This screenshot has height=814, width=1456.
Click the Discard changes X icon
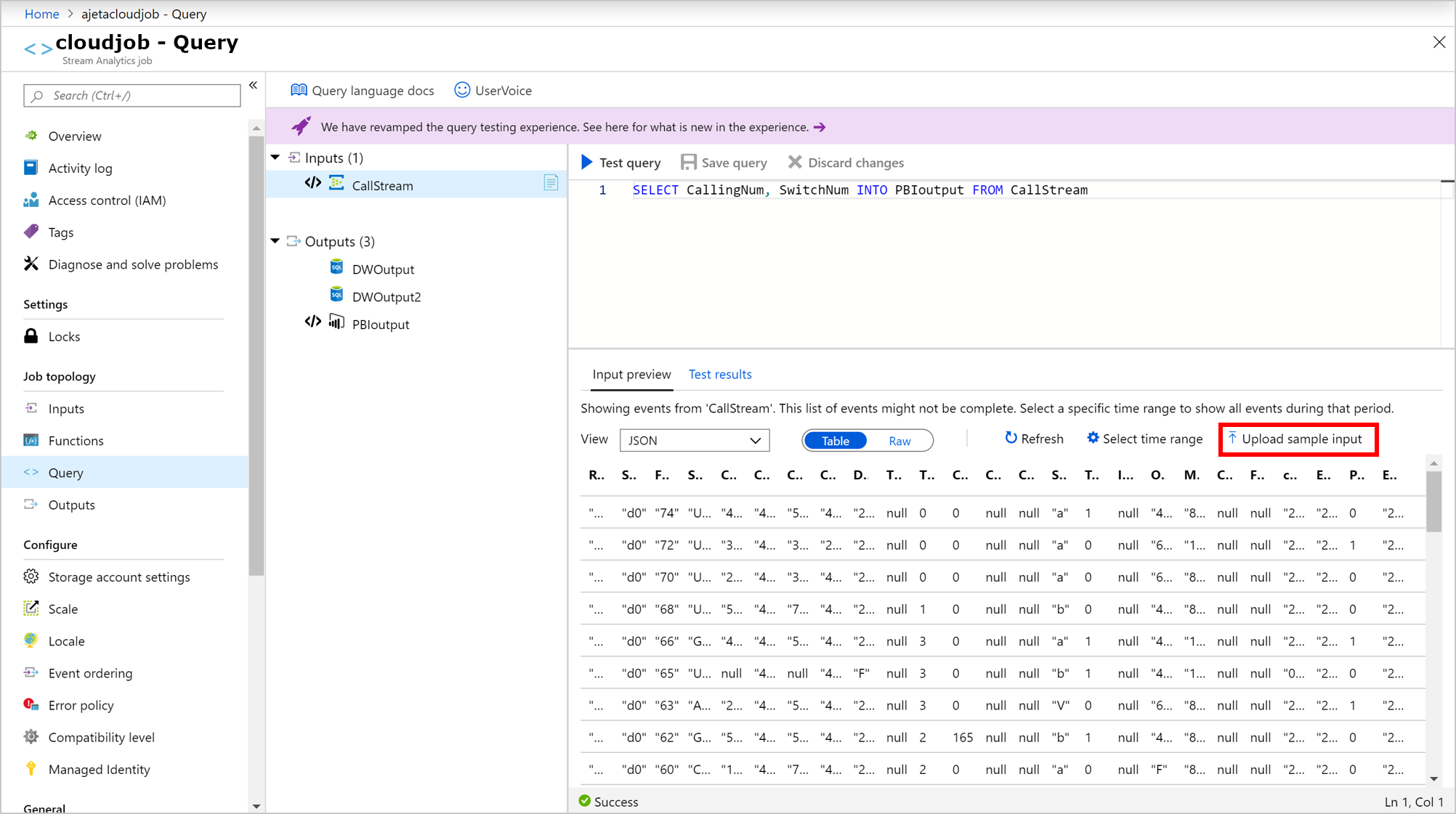coord(794,162)
